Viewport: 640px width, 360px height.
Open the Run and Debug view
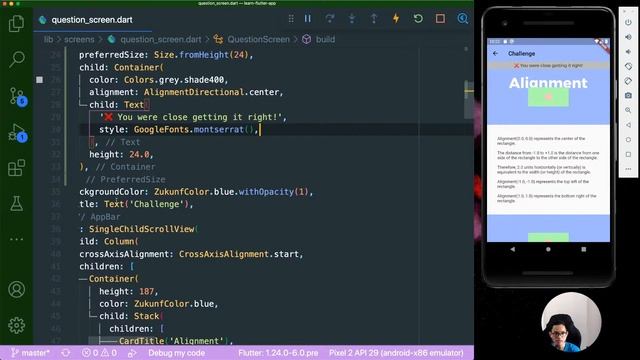pyautogui.click(x=17, y=133)
